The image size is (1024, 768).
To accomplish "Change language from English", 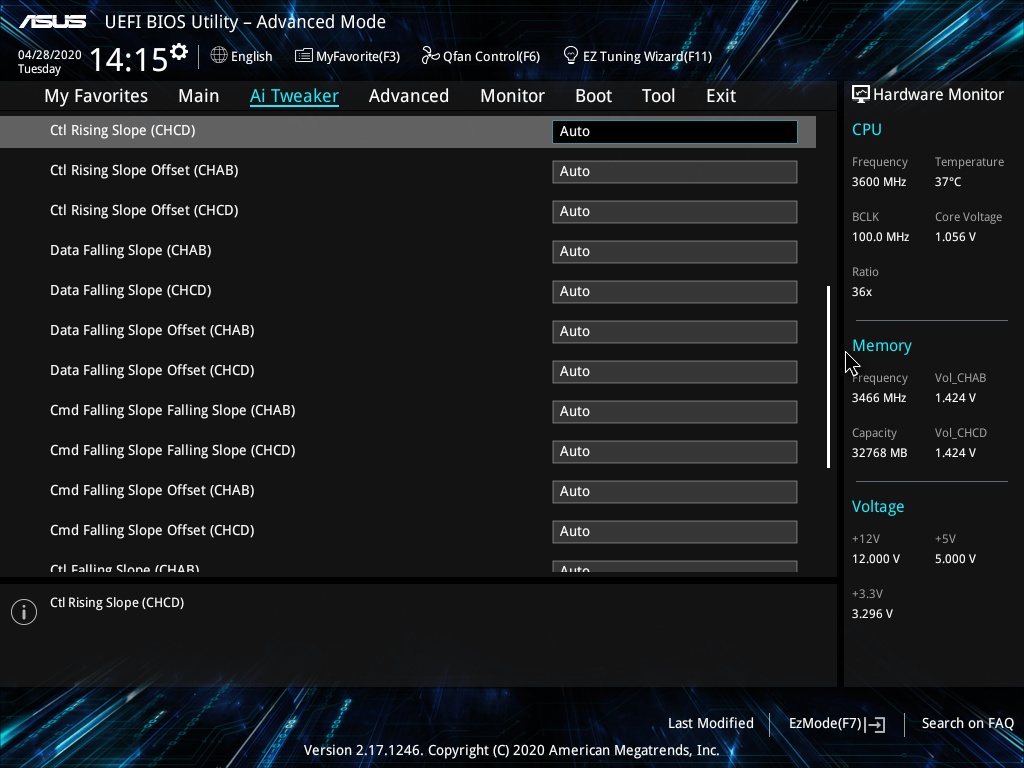I will click(251, 57).
